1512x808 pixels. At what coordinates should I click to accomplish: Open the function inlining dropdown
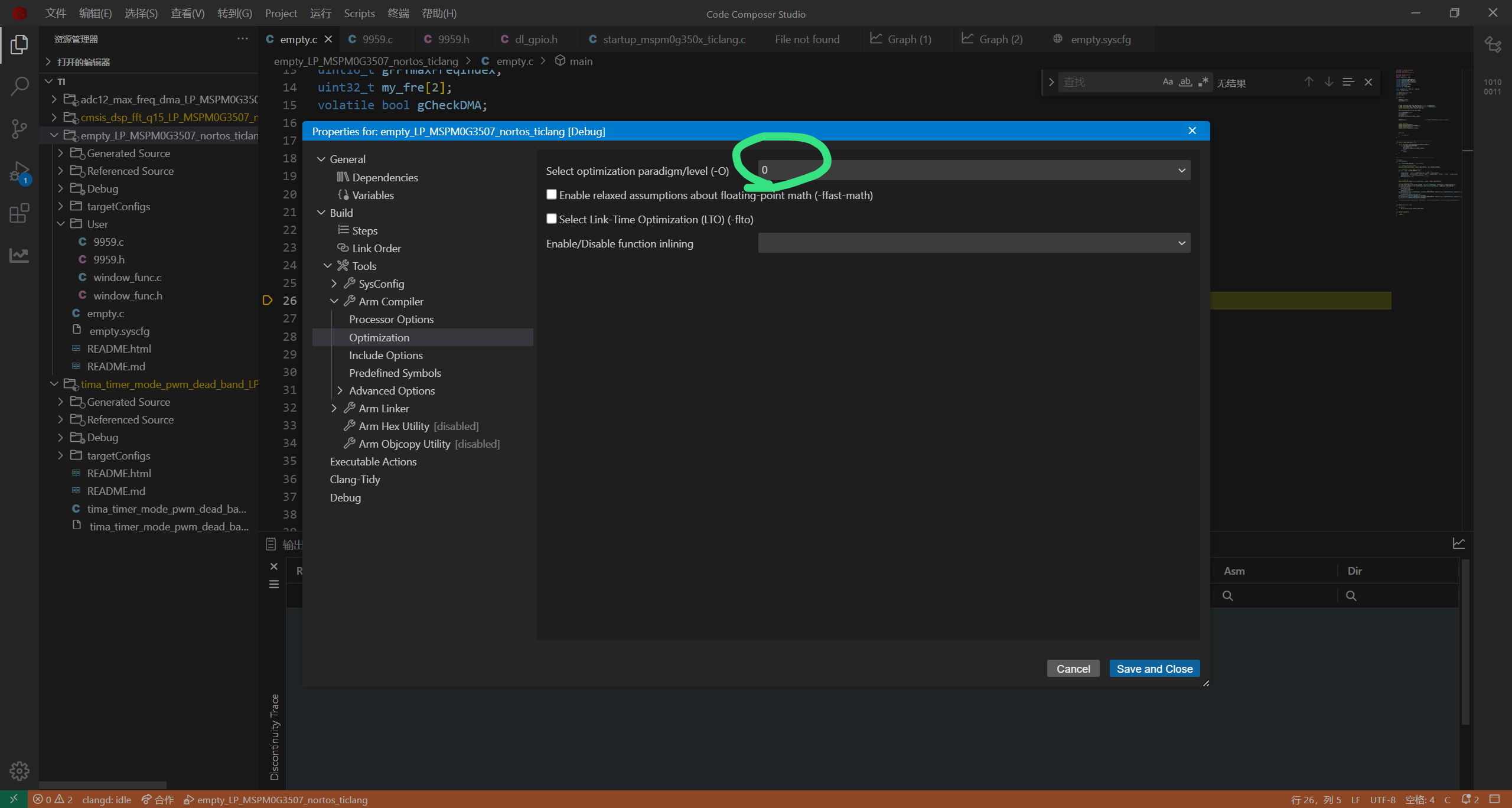[x=973, y=243]
